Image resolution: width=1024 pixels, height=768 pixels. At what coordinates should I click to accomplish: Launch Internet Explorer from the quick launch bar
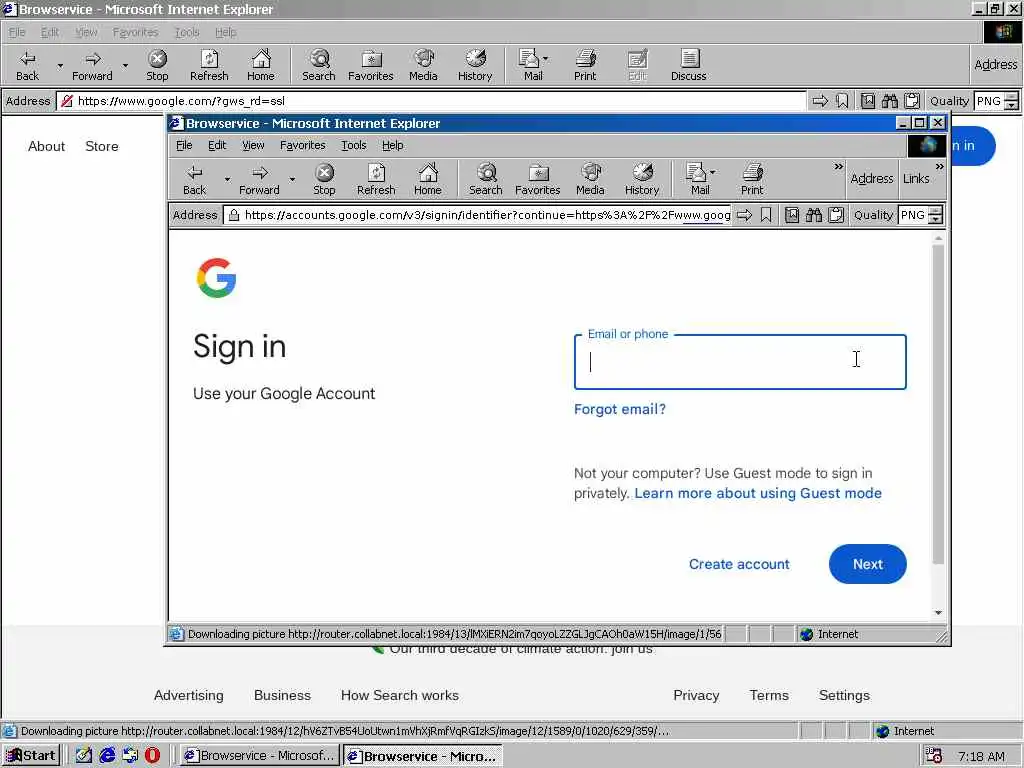pos(107,756)
